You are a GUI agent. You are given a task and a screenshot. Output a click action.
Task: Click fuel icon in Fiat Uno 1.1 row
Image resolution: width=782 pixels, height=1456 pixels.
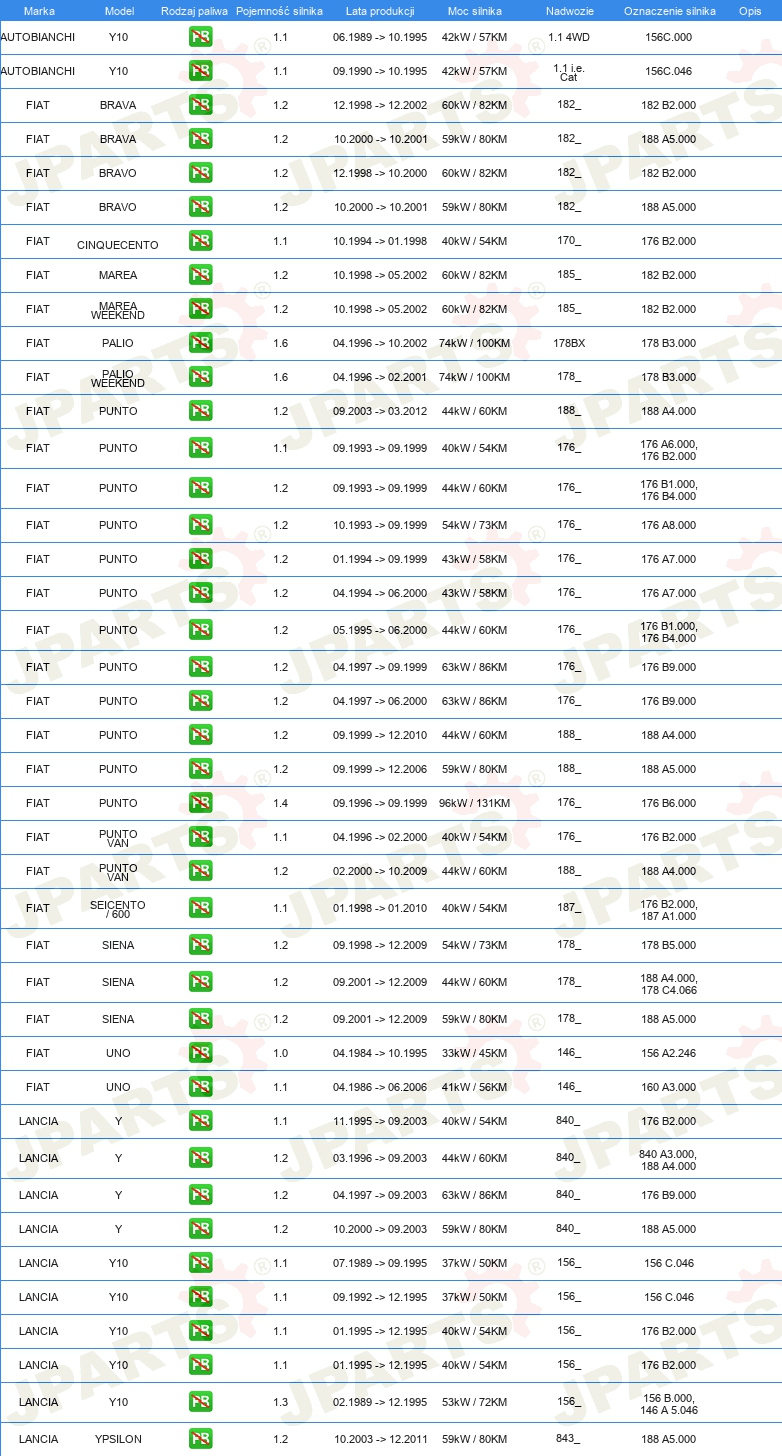[x=200, y=1087]
